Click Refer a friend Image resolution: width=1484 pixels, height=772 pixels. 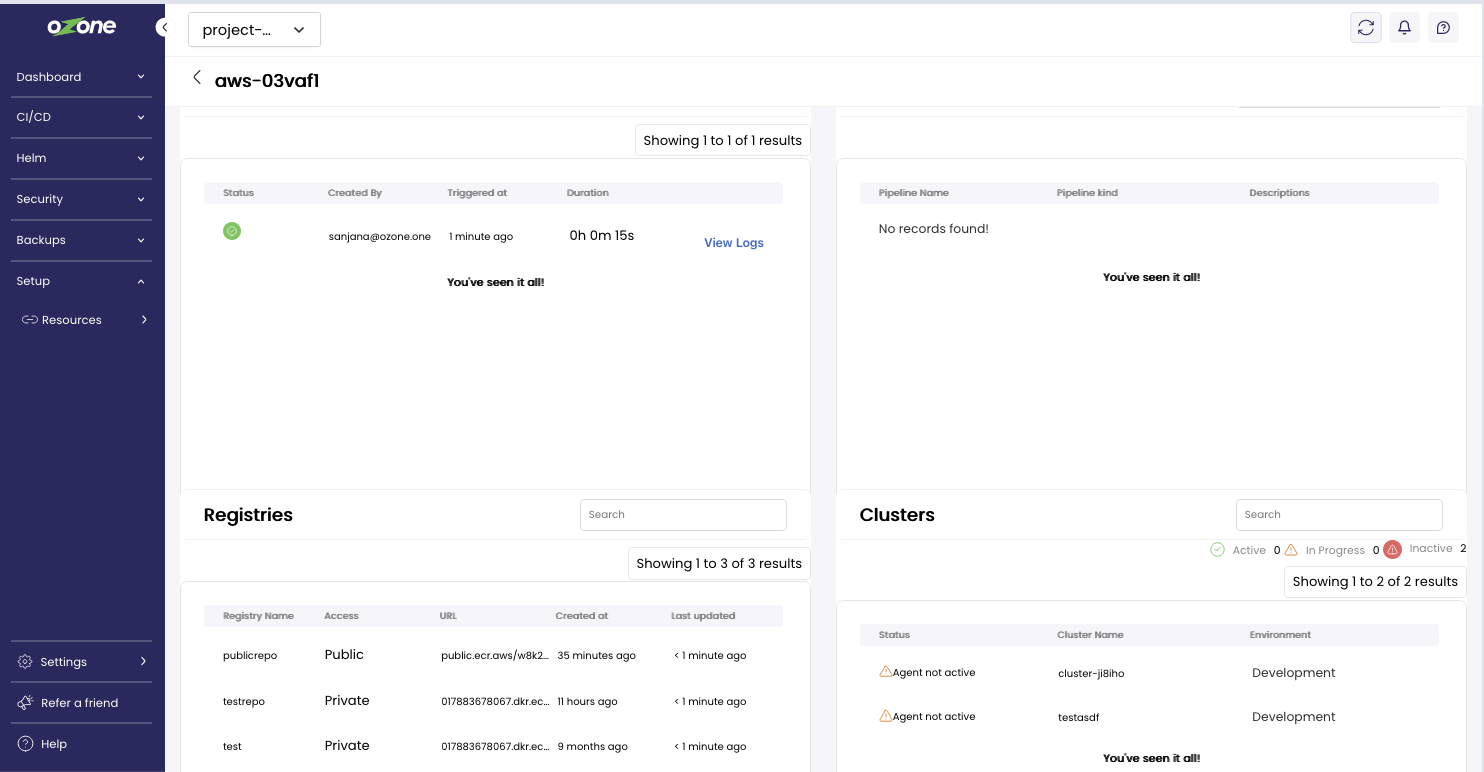(x=79, y=703)
